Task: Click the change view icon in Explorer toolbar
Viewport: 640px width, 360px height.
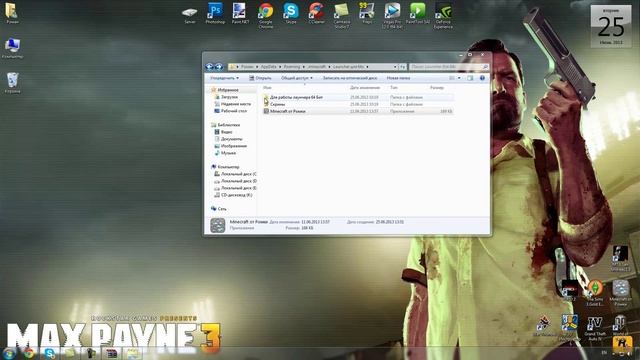Action: (x=452, y=78)
